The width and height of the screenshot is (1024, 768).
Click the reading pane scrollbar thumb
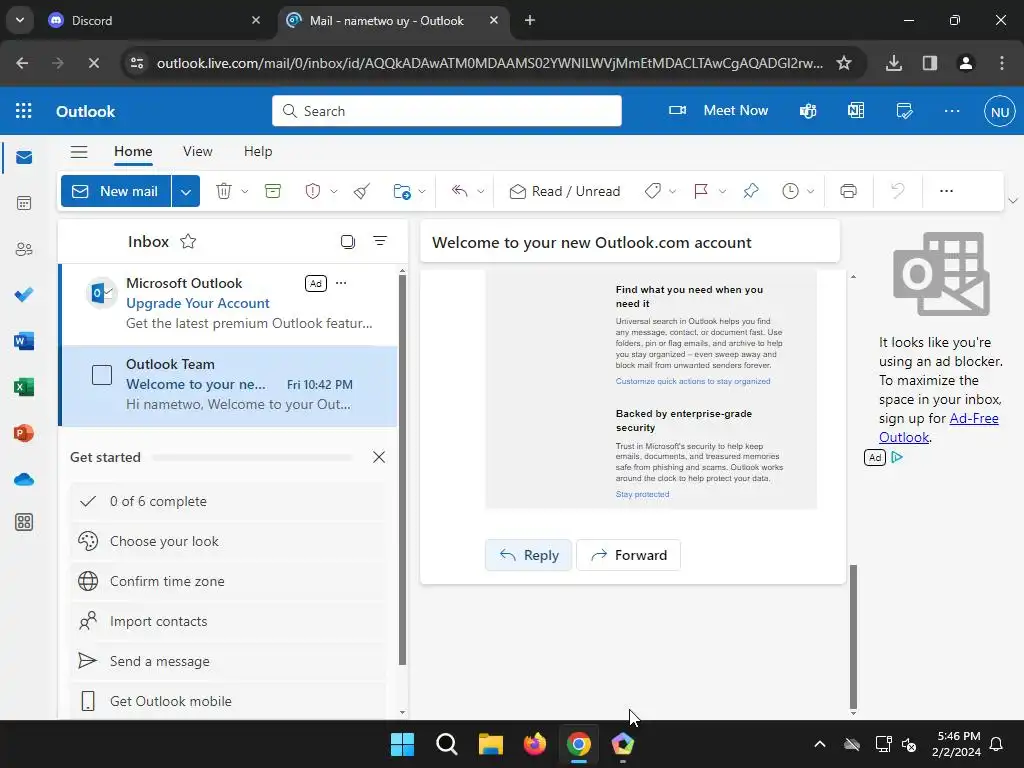point(853,636)
